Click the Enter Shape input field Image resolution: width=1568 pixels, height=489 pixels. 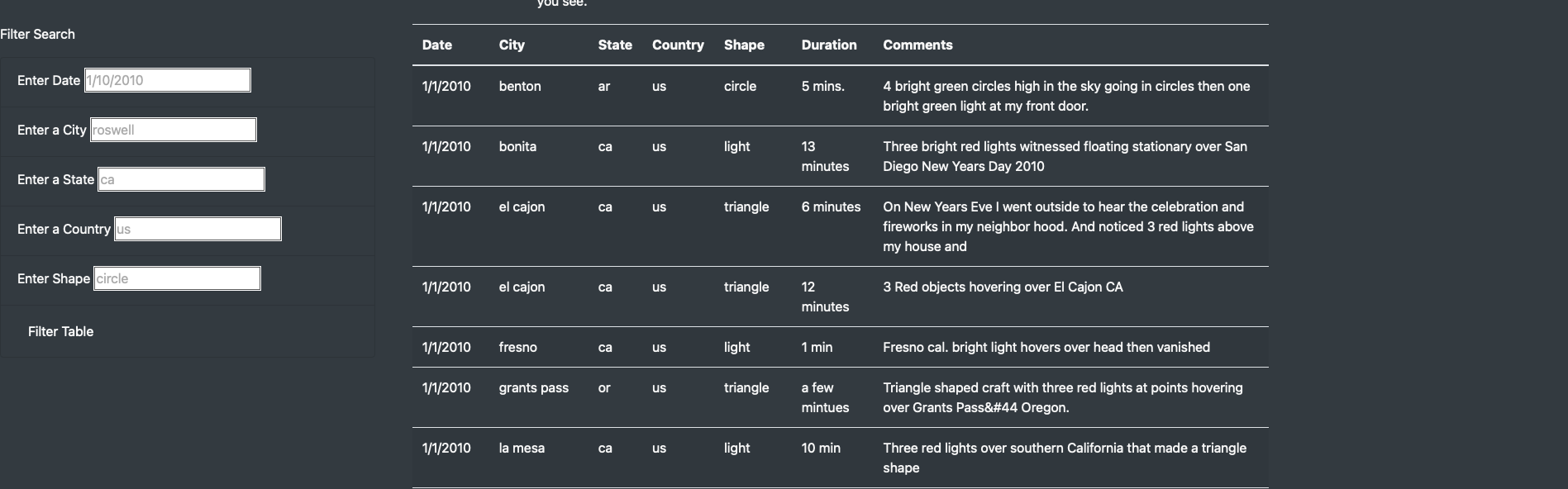tap(177, 278)
